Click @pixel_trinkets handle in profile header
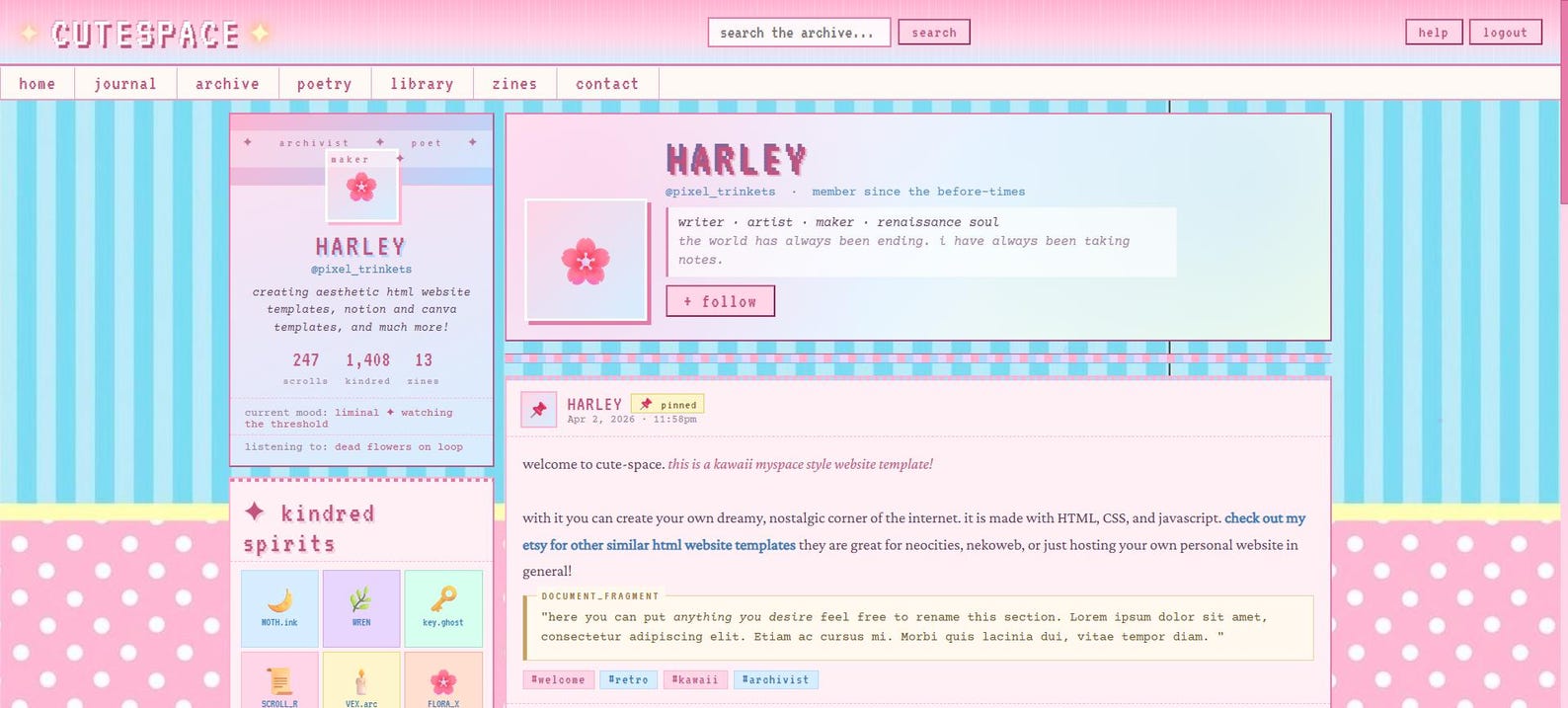Screen dimensions: 1568x708 point(720,192)
